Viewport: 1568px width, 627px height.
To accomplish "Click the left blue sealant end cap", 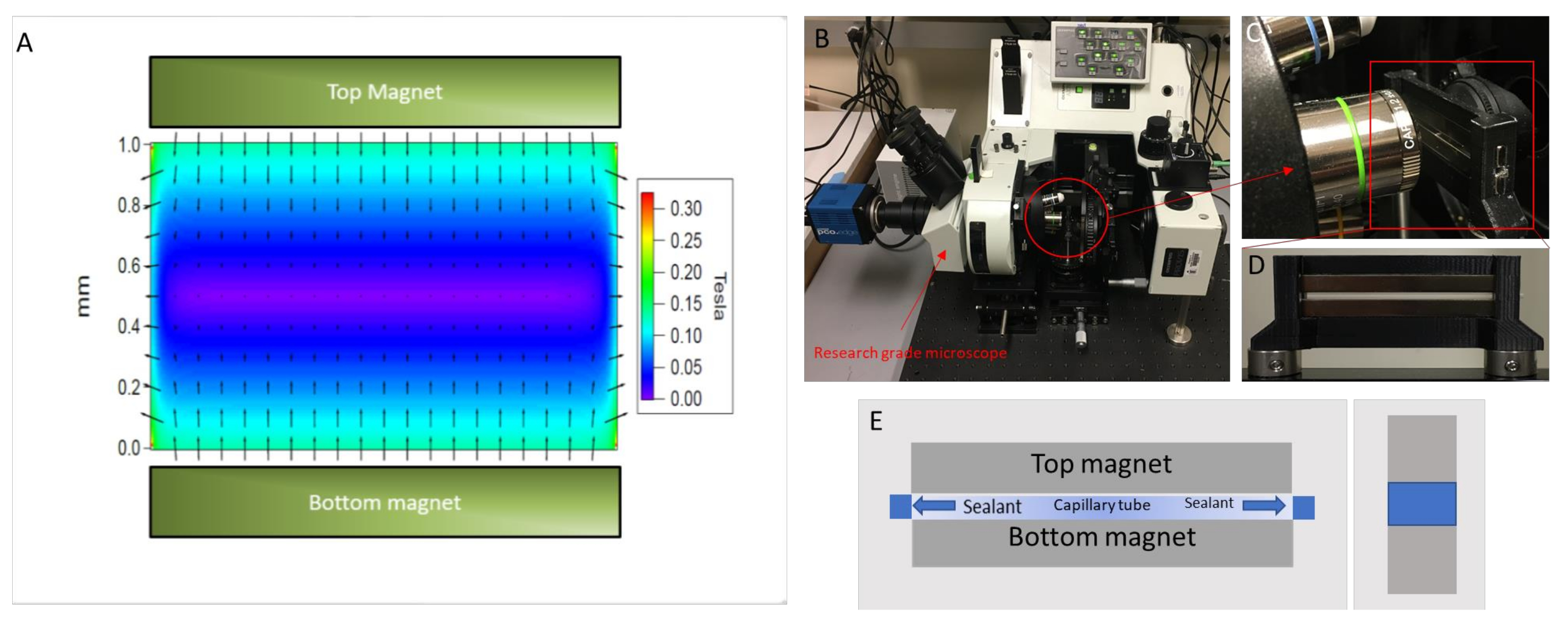I will pyautogui.click(x=900, y=507).
